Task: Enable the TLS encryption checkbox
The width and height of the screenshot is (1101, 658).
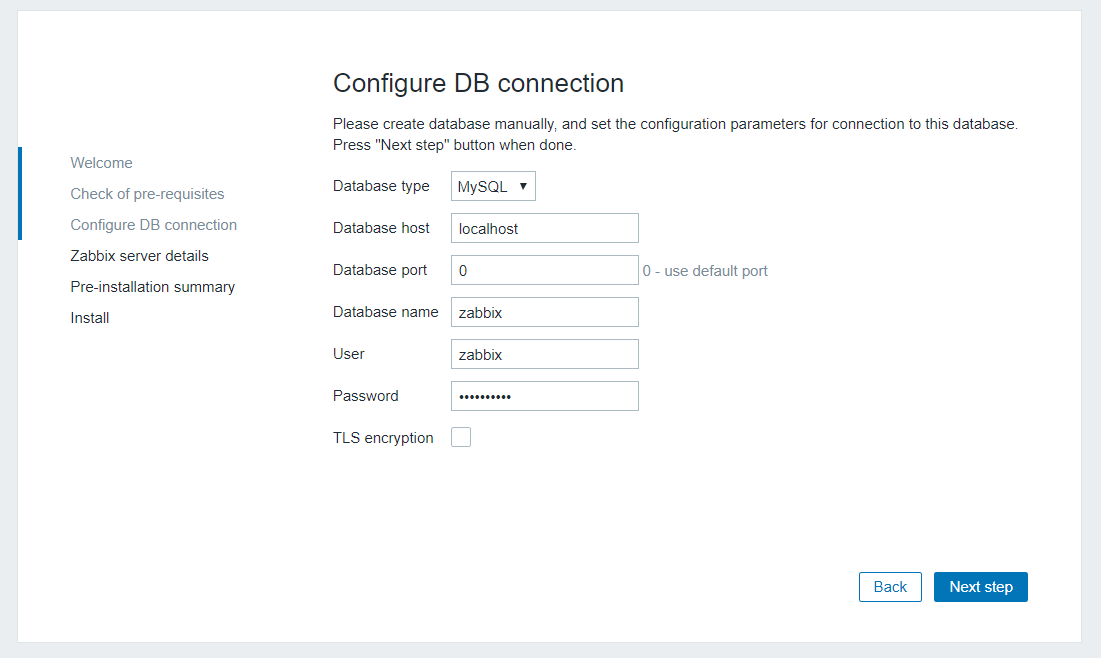Action: 461,437
